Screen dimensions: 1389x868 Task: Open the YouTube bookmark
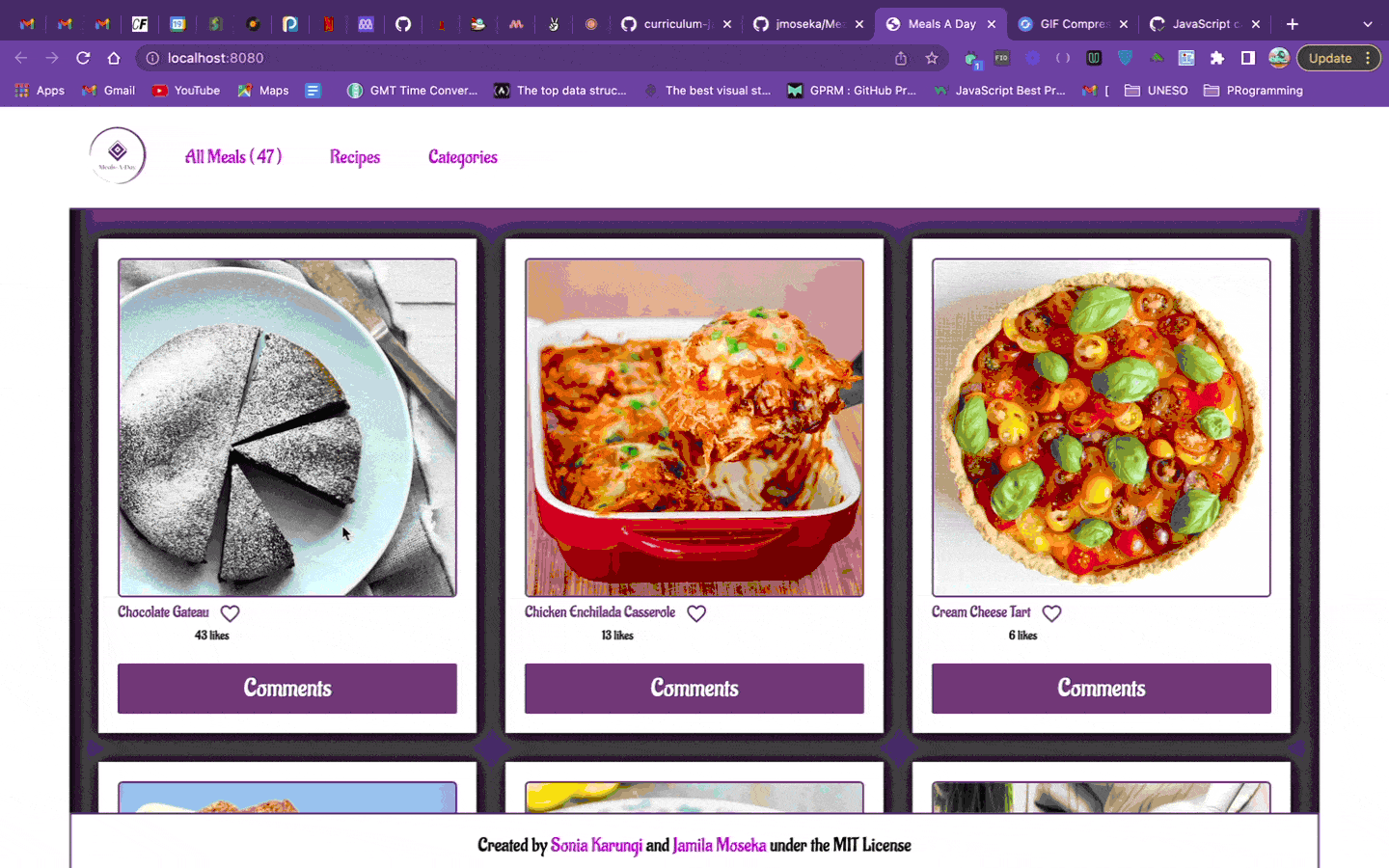click(186, 91)
